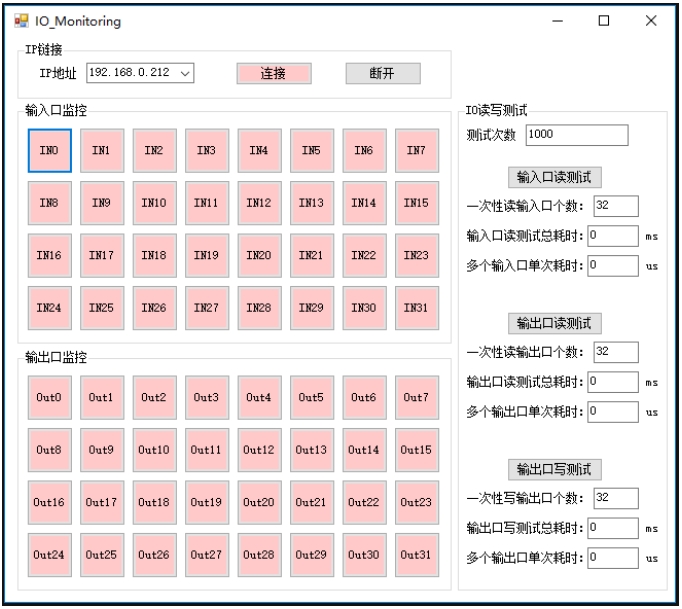Toggle the Out15 output button
682x609 pixels.
click(417, 450)
